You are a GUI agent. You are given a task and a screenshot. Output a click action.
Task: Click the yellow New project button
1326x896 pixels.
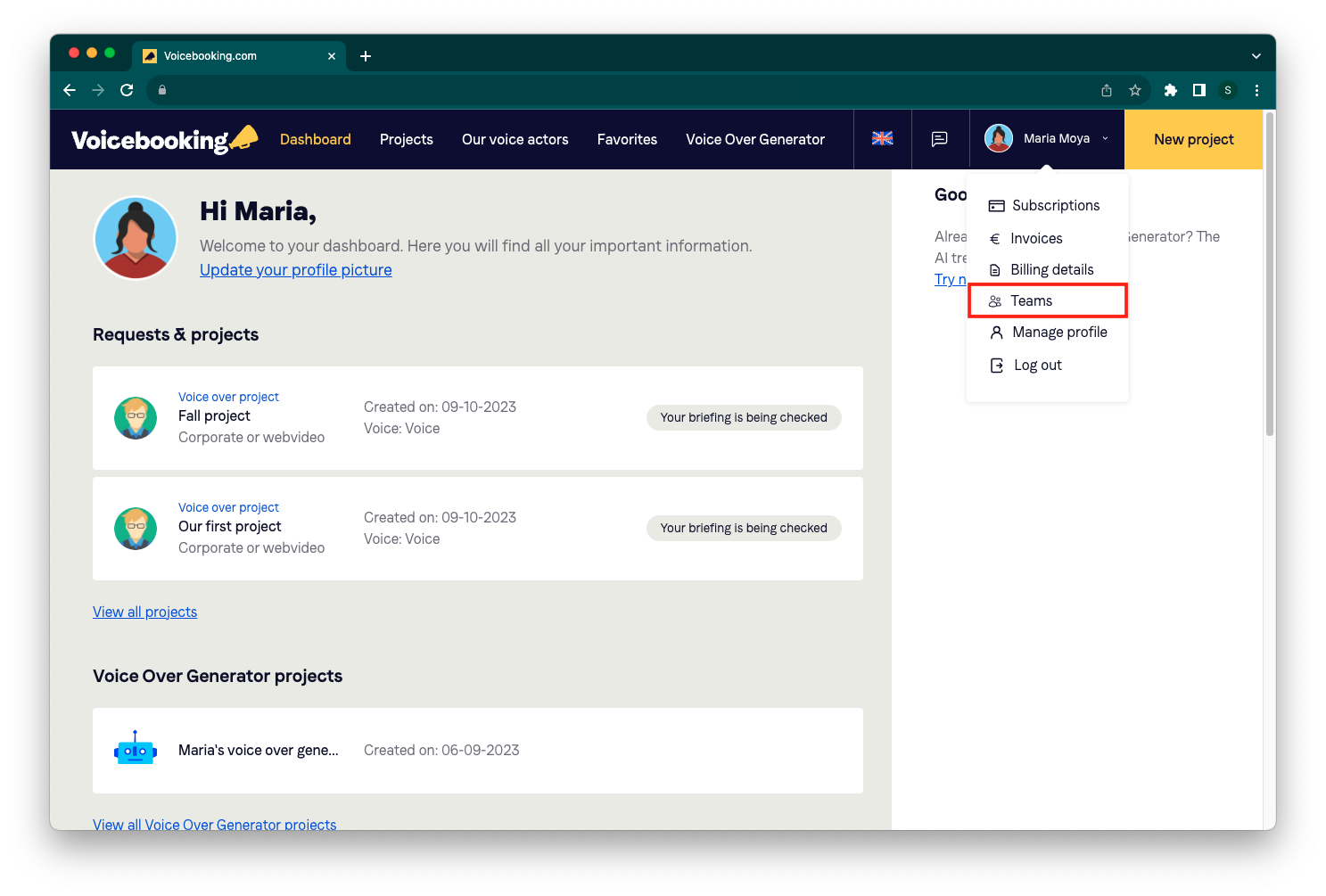(1193, 139)
